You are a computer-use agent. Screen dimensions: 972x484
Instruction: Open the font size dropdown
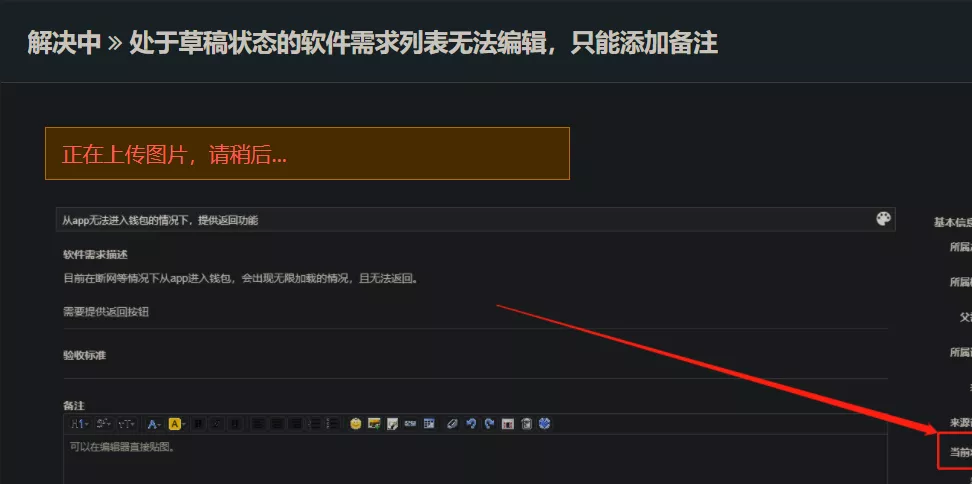point(127,424)
